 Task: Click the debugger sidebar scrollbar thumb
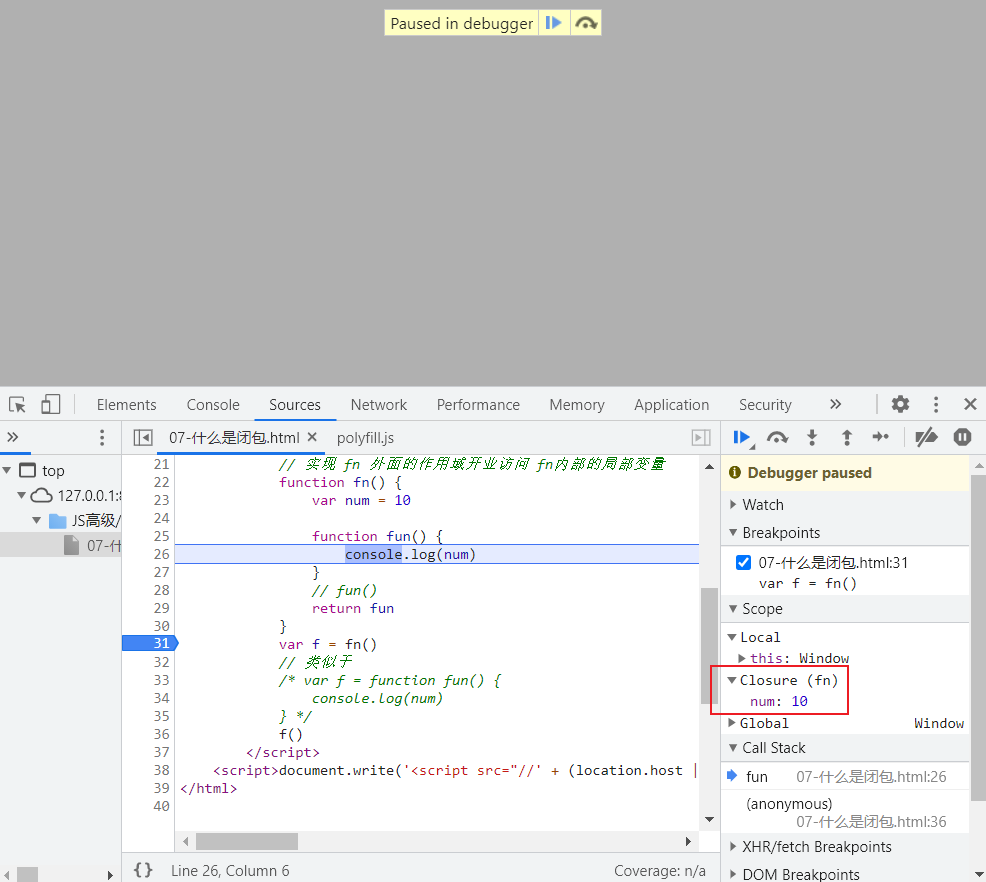coord(978,638)
